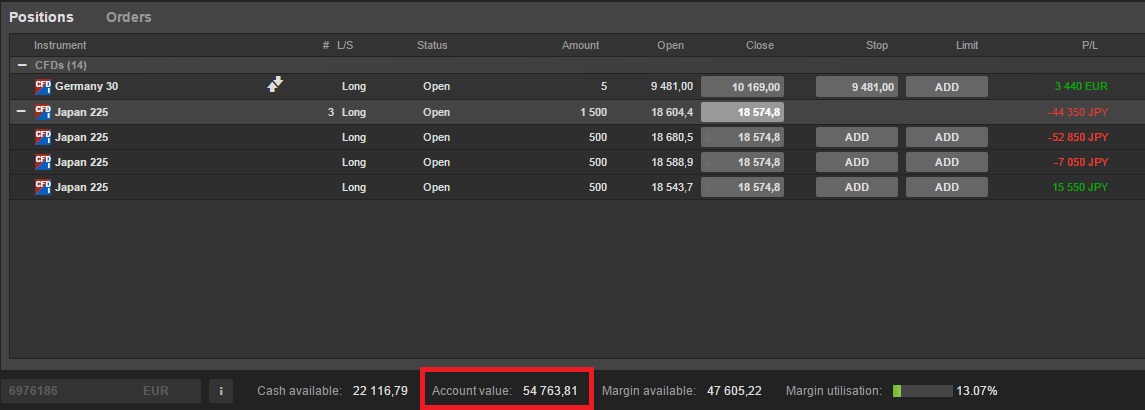Click the CFD icon for the Japan 225 position opened at 18 680,5

click(x=42, y=137)
